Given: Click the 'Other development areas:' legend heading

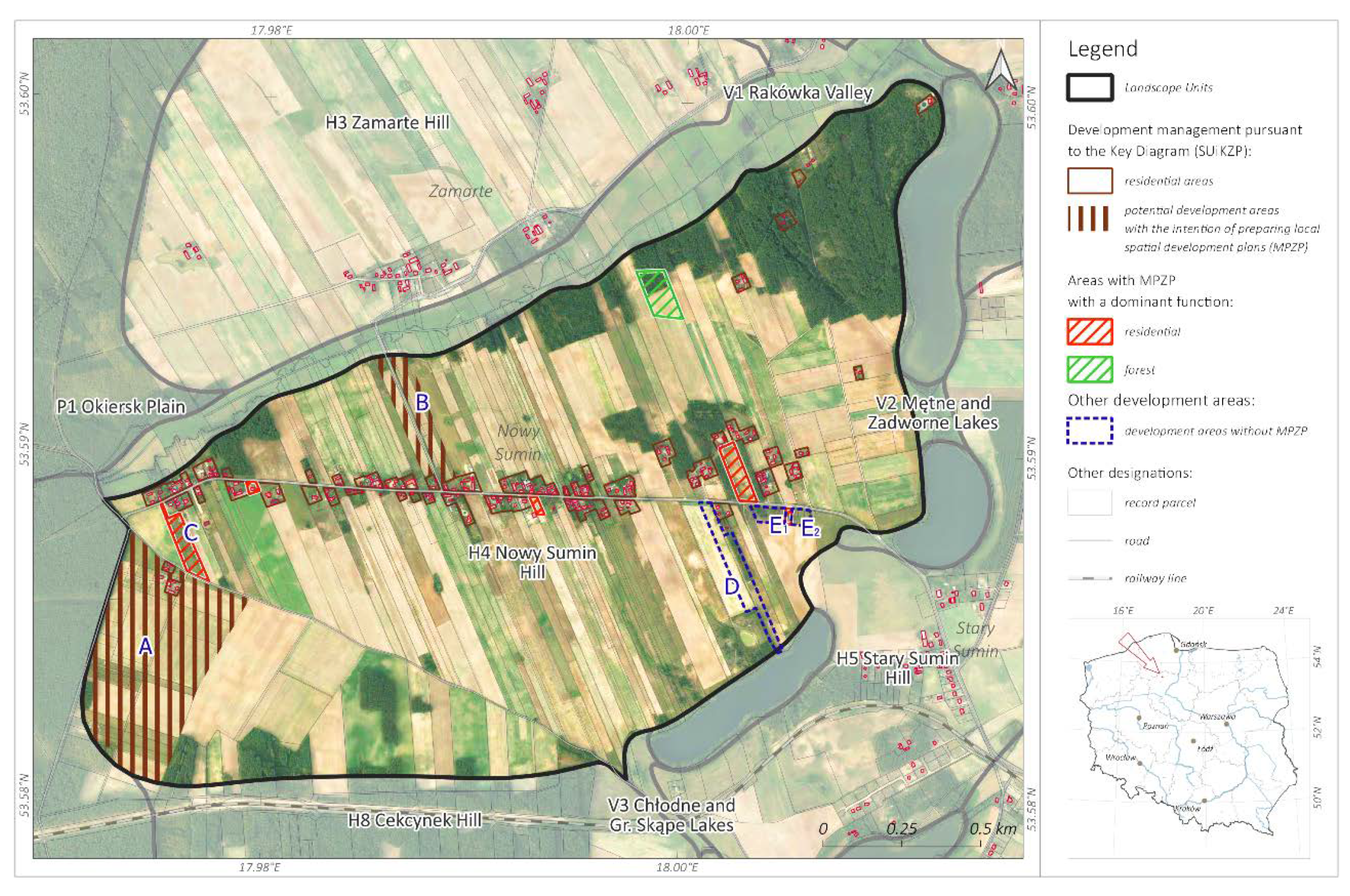Looking at the screenshot, I should coord(1161,400).
